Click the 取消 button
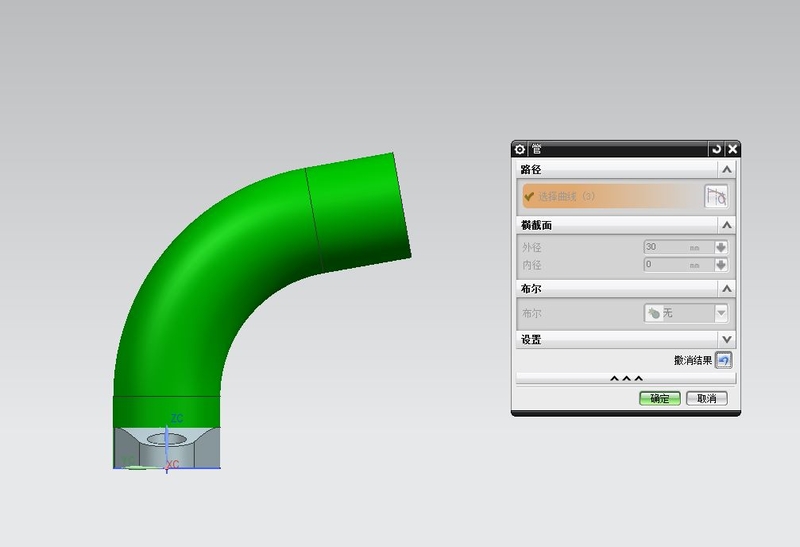The width and height of the screenshot is (800, 547). pos(707,399)
